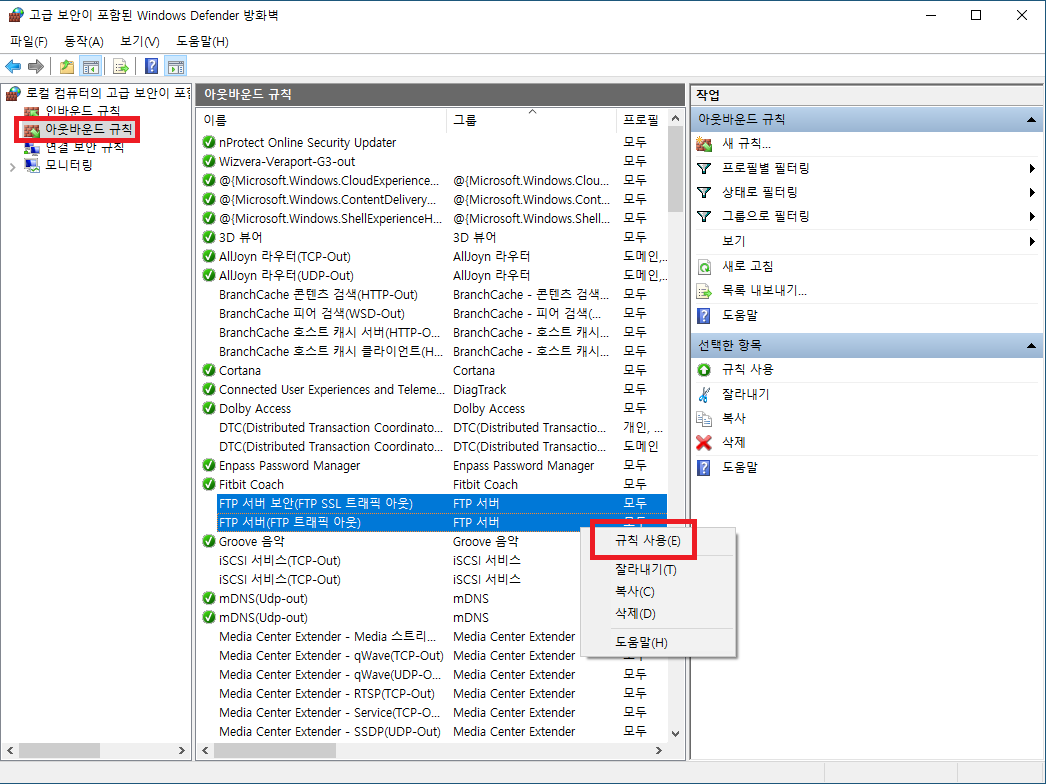Open the 보기 submenu arrow in actions pane
Image resolution: width=1046 pixels, height=784 pixels.
pos(1033,241)
